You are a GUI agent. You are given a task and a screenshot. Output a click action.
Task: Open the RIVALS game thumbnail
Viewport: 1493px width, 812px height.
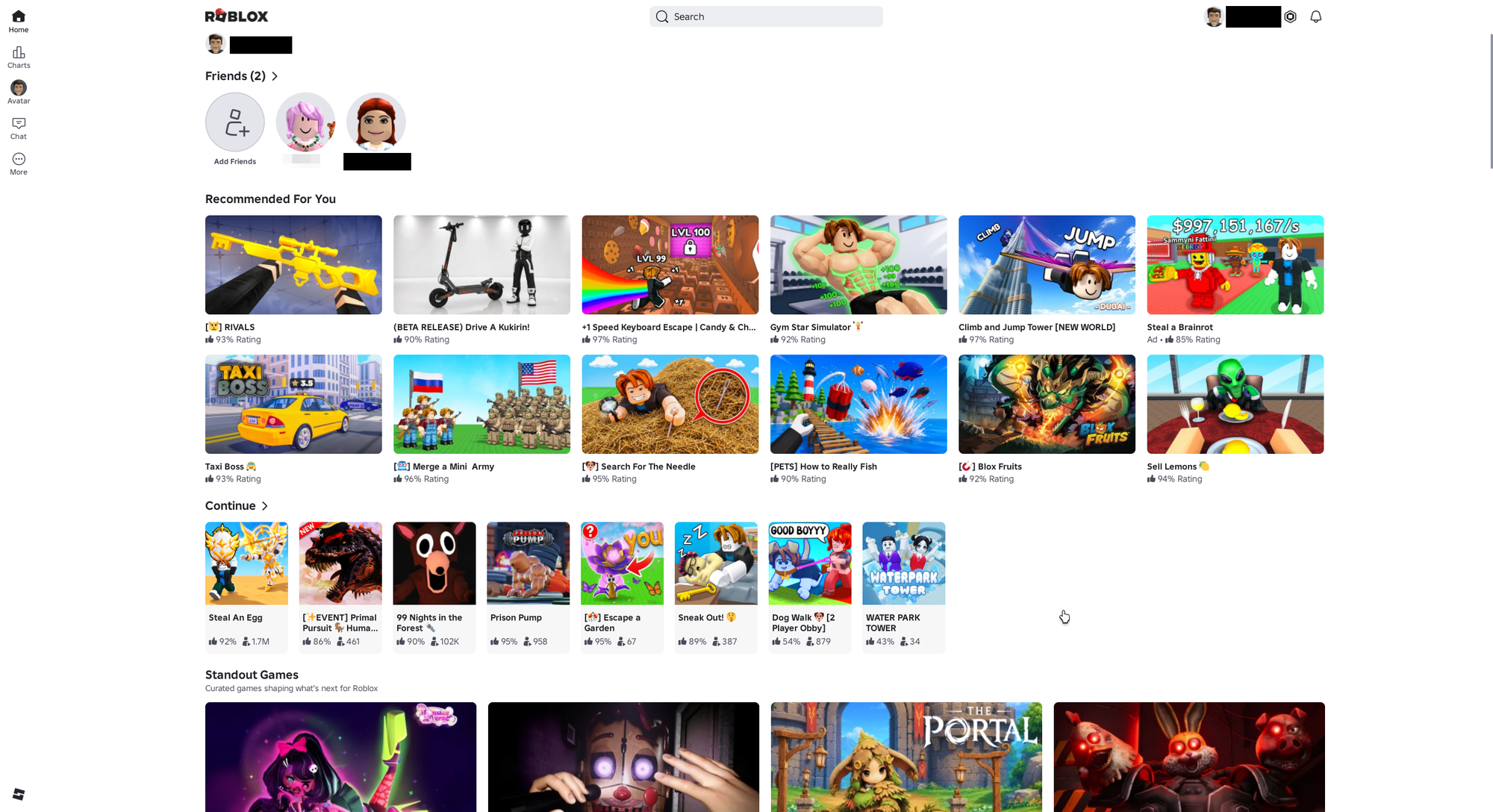coord(293,265)
